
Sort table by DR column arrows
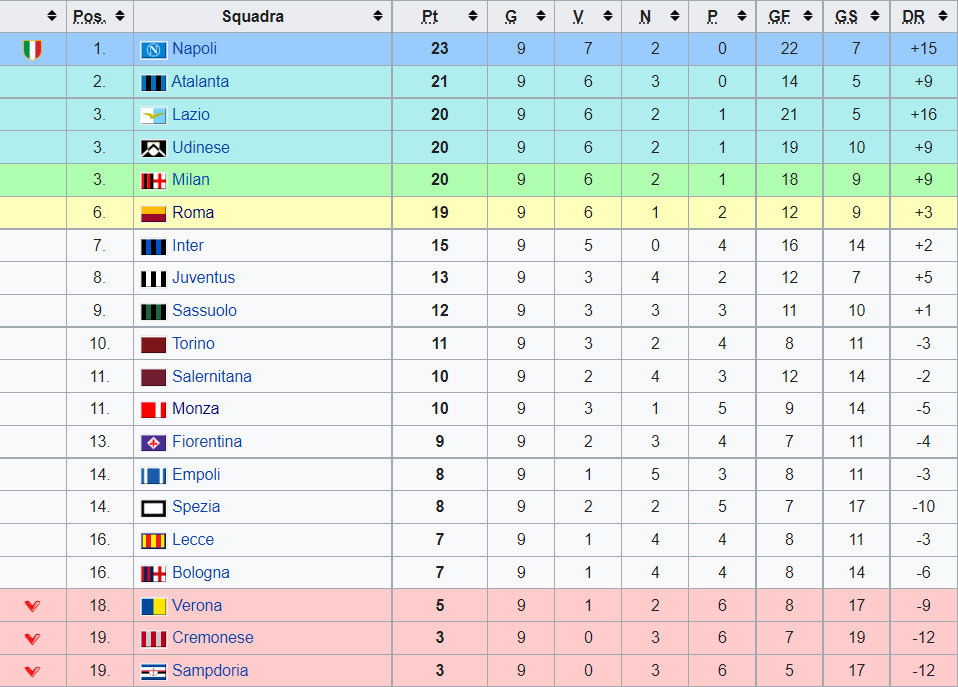click(942, 17)
